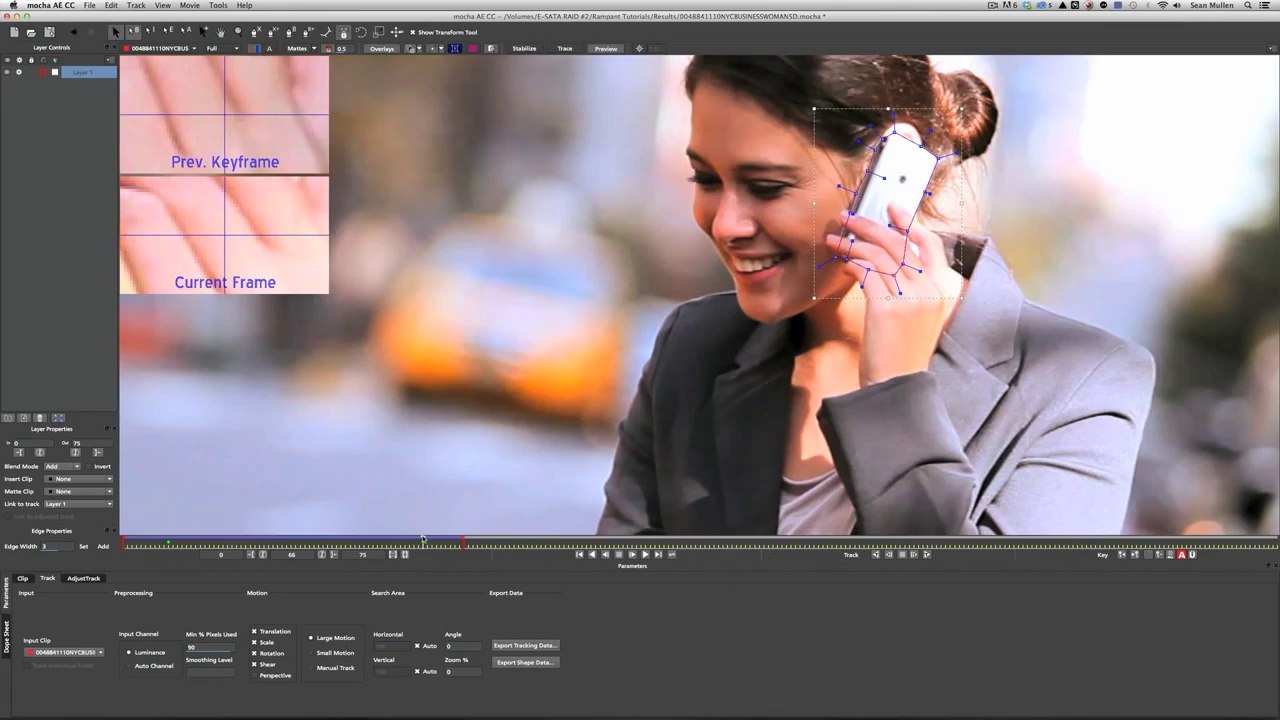1280x720 pixels.
Task: Select the Insert Point arrow-plus tool
Action: (203, 32)
